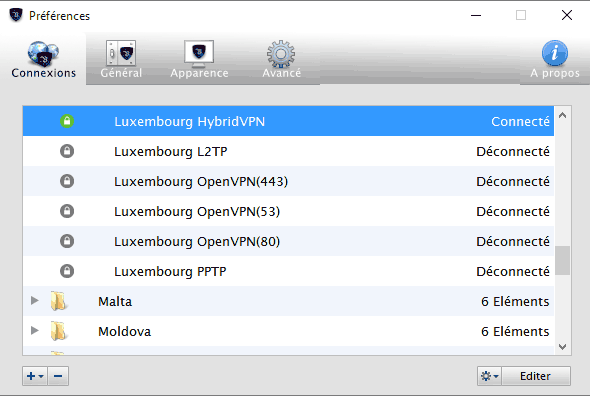Click the list scrollbar up arrow
590x396 pixels.
[x=563, y=116]
